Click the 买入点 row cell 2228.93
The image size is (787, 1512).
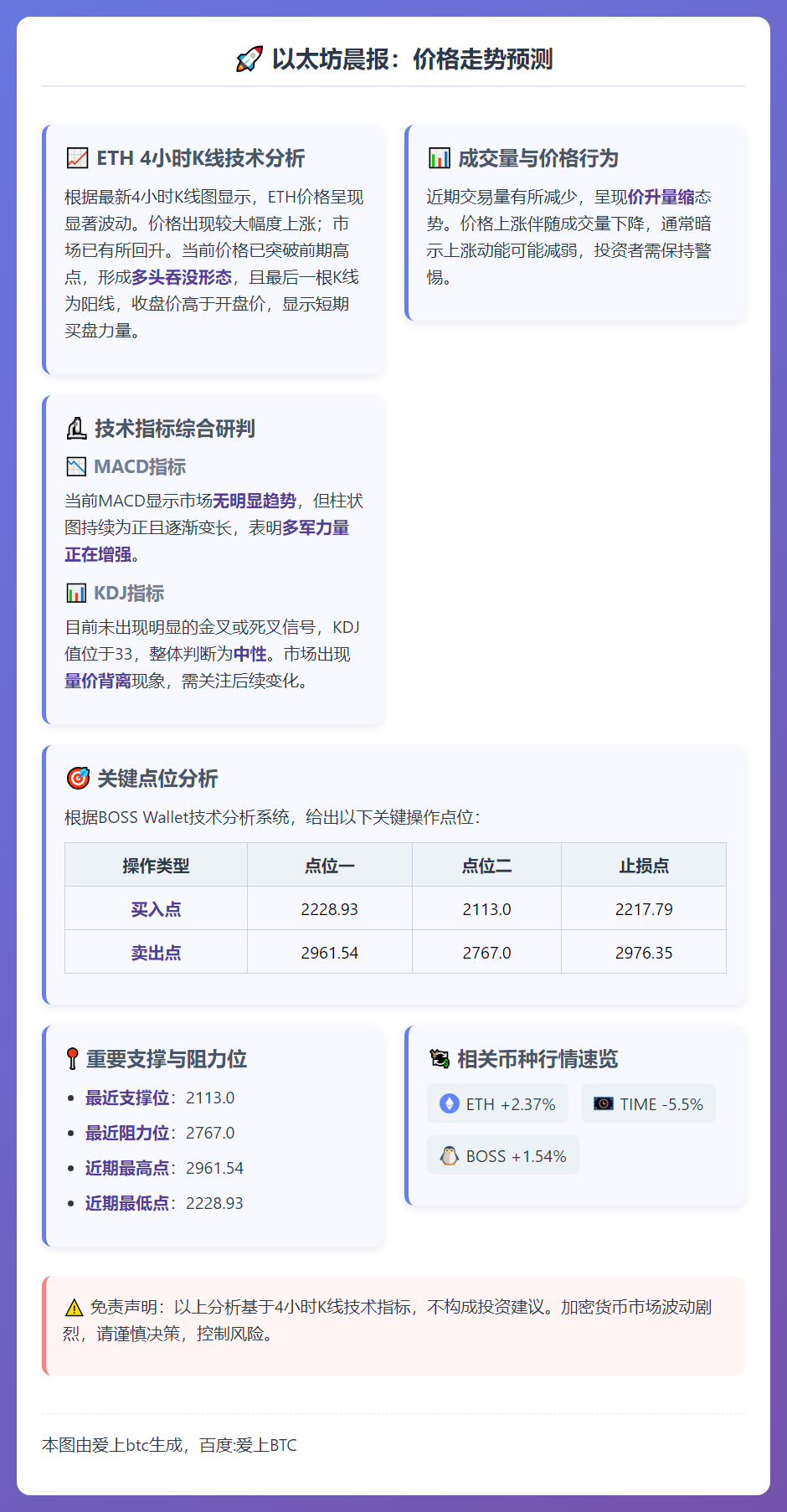[x=330, y=909]
